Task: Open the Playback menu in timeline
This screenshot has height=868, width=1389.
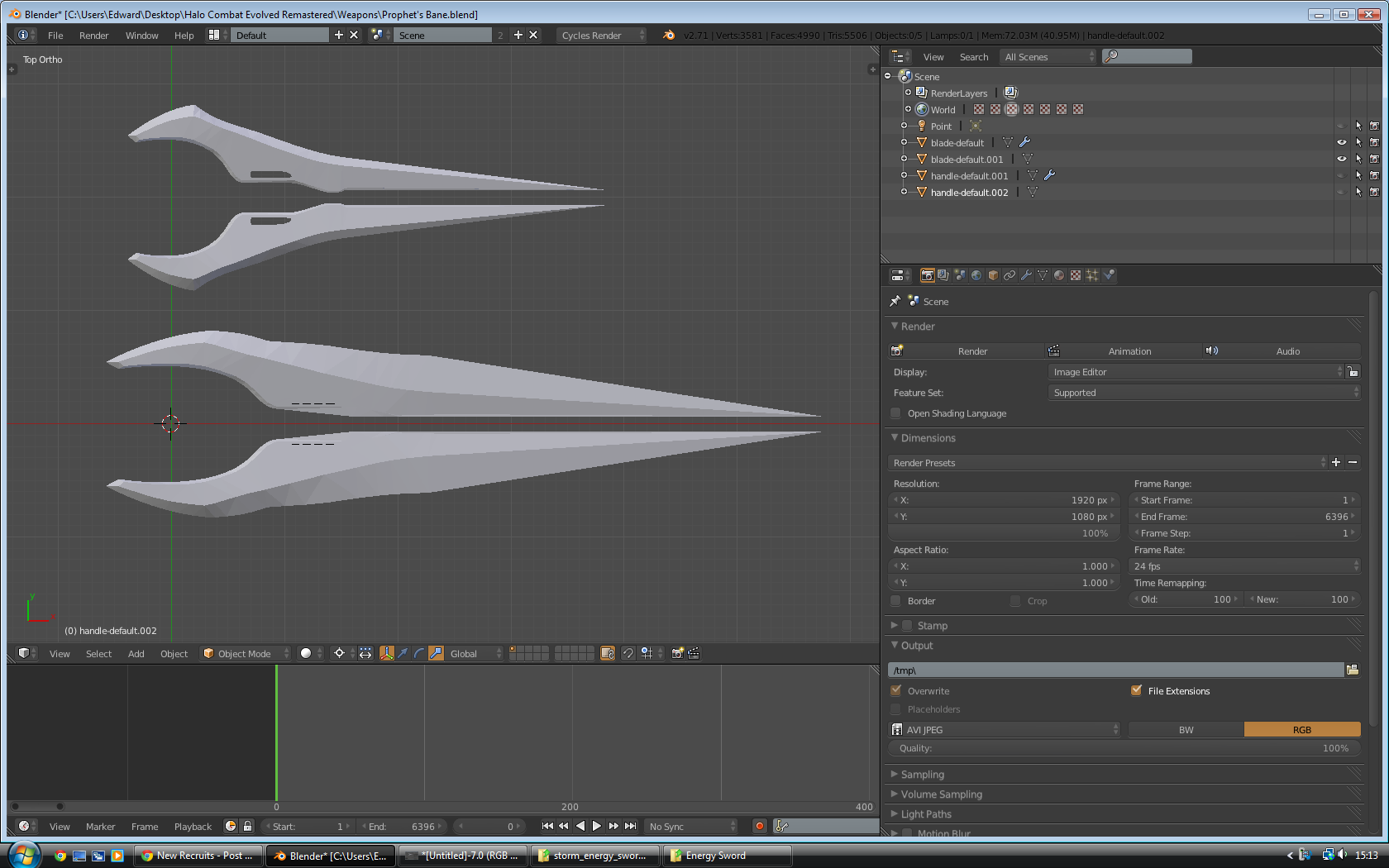Action: point(193,827)
